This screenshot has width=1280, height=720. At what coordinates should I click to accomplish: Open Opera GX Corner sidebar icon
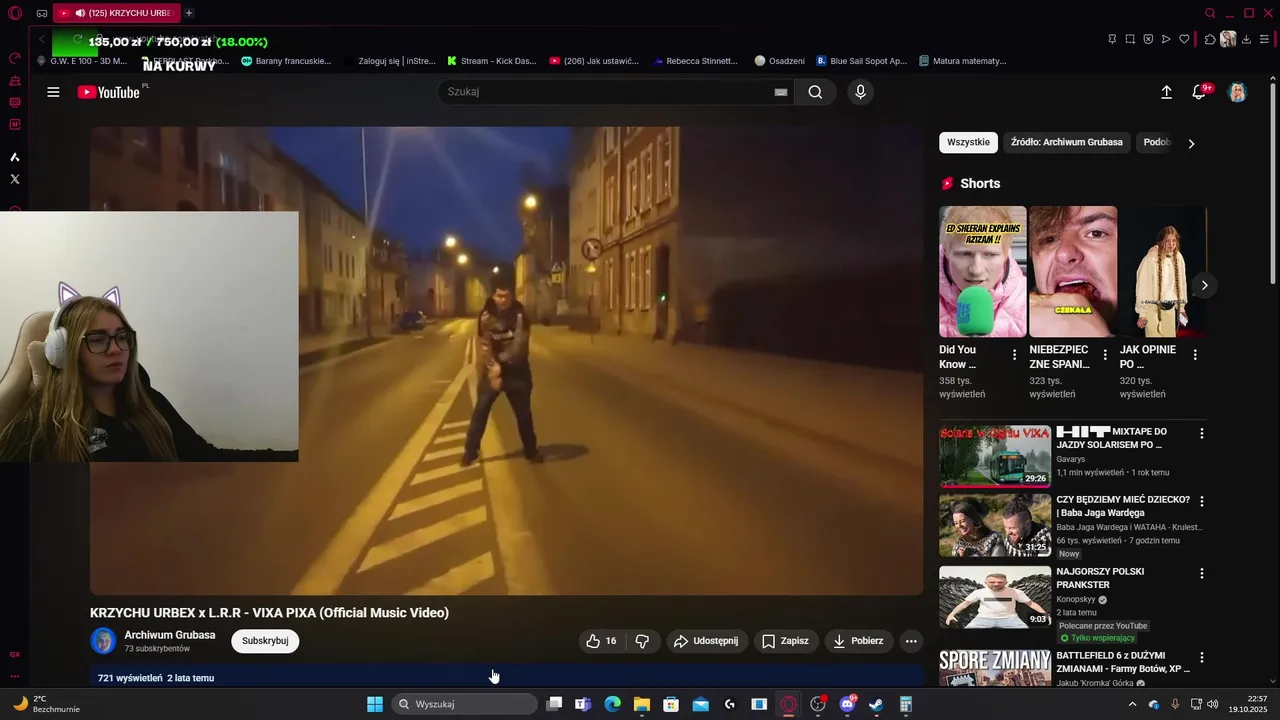tap(14, 654)
